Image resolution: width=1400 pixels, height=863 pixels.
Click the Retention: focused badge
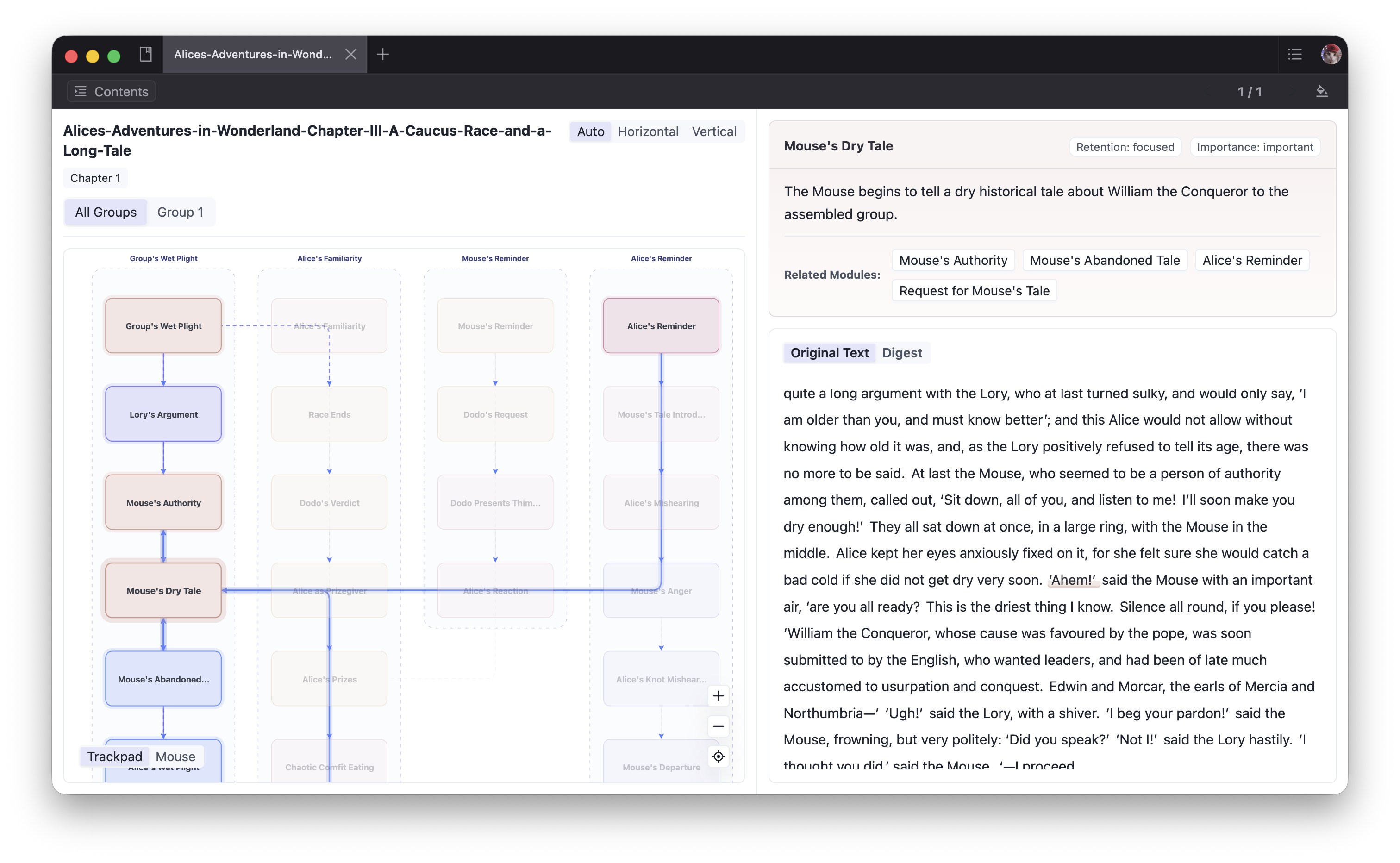tap(1125, 147)
